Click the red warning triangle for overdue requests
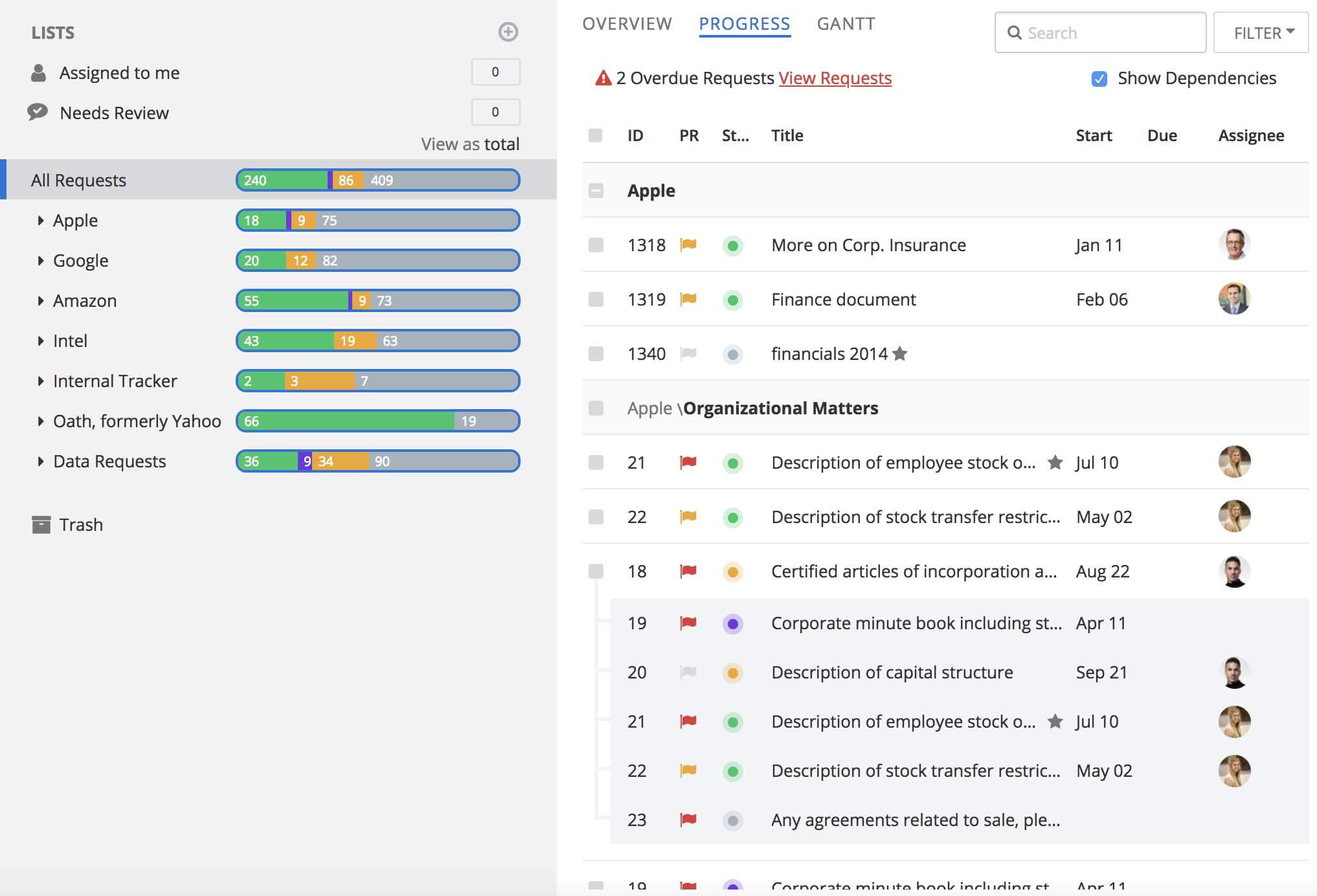 tap(603, 78)
